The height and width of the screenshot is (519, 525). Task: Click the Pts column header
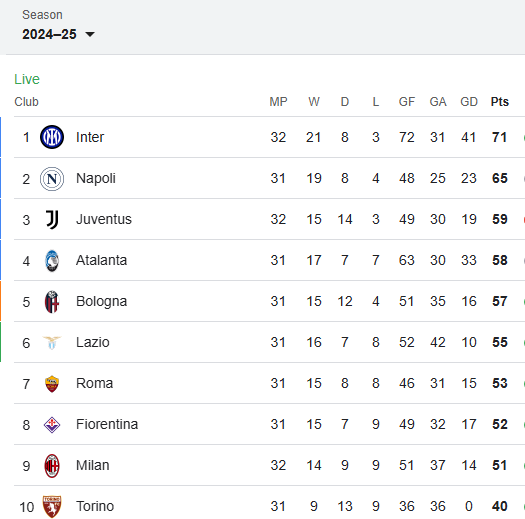tap(500, 101)
